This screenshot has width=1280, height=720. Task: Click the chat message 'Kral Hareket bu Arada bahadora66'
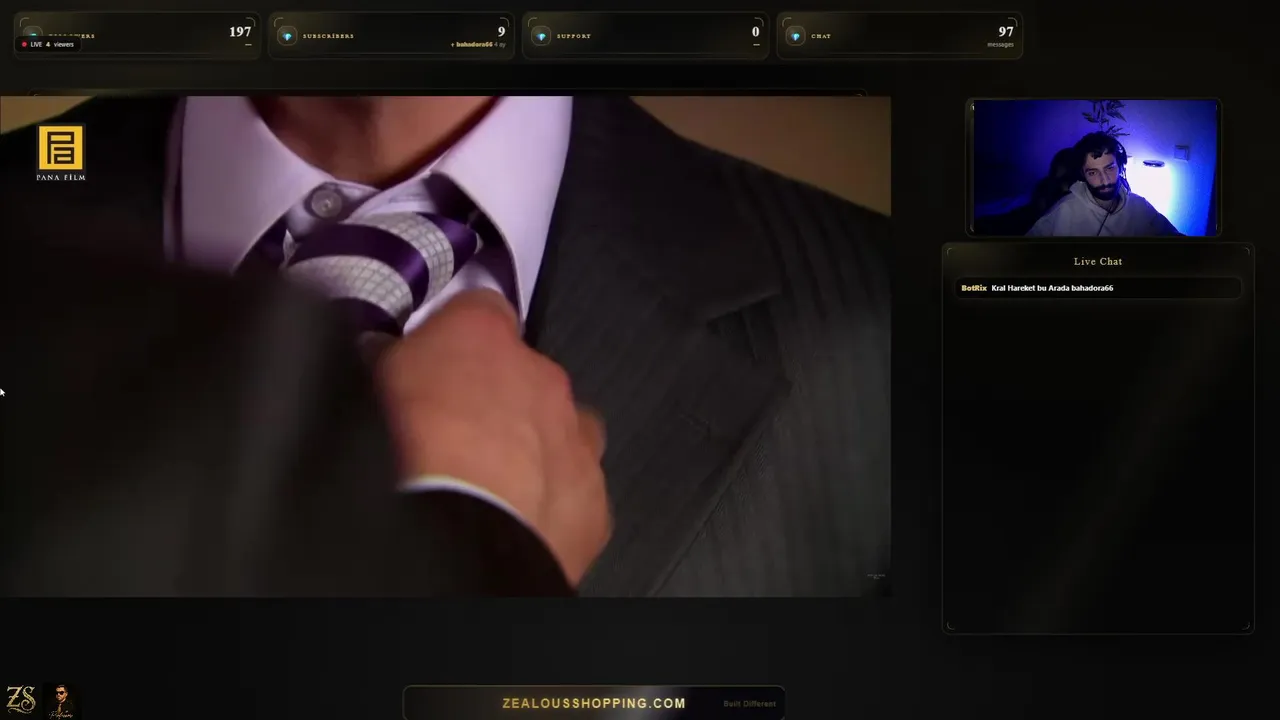coord(1052,288)
